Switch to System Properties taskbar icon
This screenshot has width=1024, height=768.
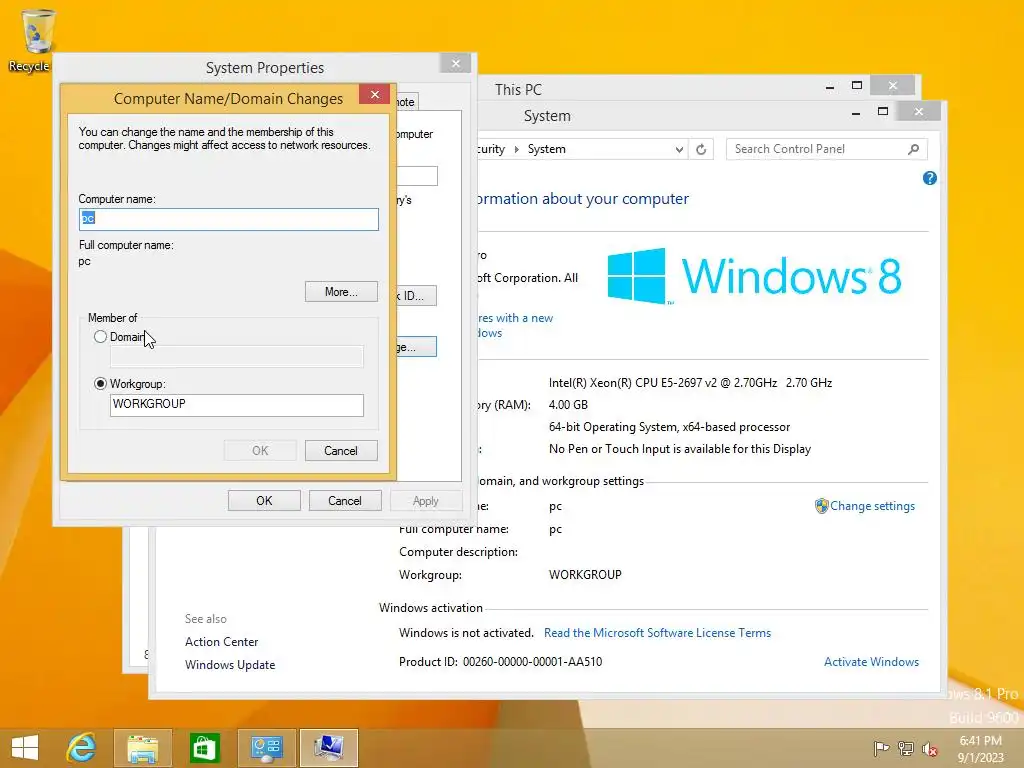pos(328,748)
